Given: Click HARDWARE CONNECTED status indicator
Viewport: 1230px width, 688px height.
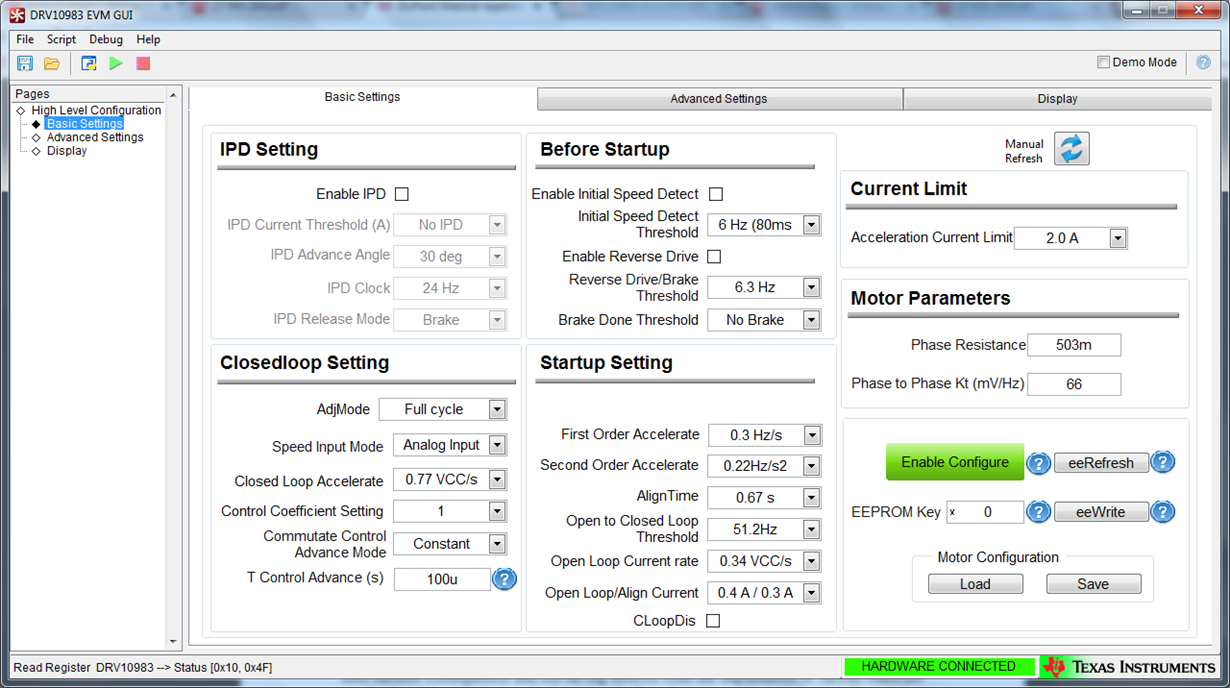Looking at the screenshot, I should [x=939, y=666].
